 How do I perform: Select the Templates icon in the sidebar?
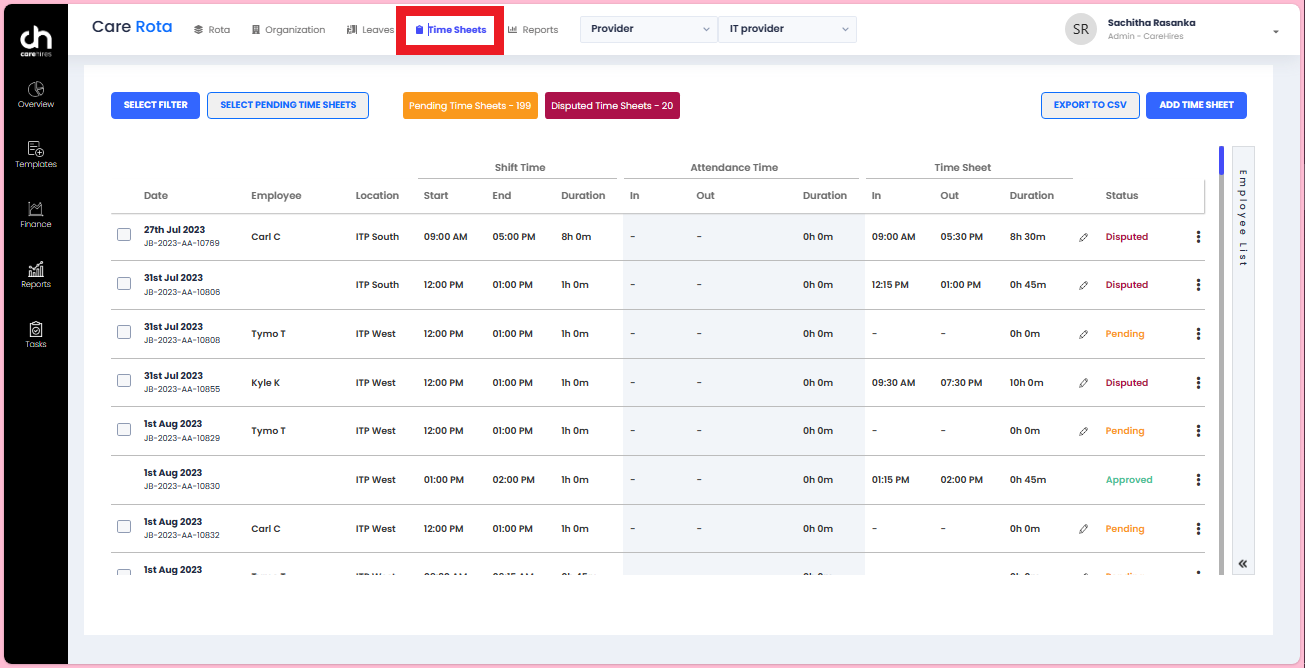pyautogui.click(x=35, y=155)
